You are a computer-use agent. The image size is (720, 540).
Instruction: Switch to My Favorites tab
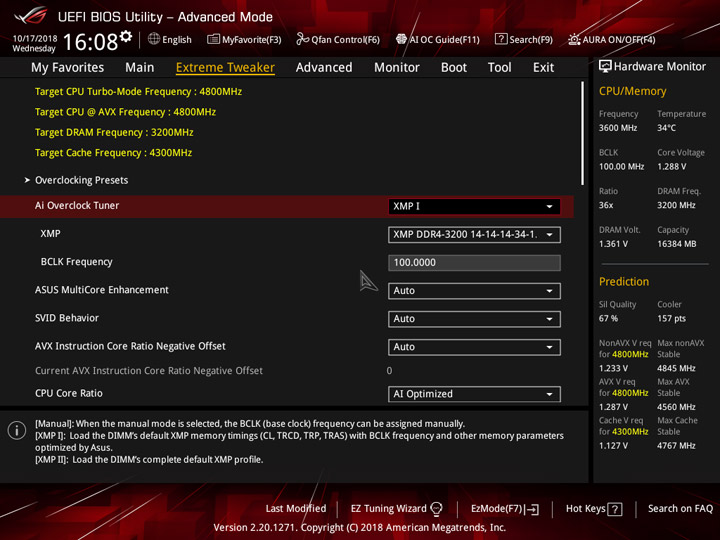tap(68, 68)
